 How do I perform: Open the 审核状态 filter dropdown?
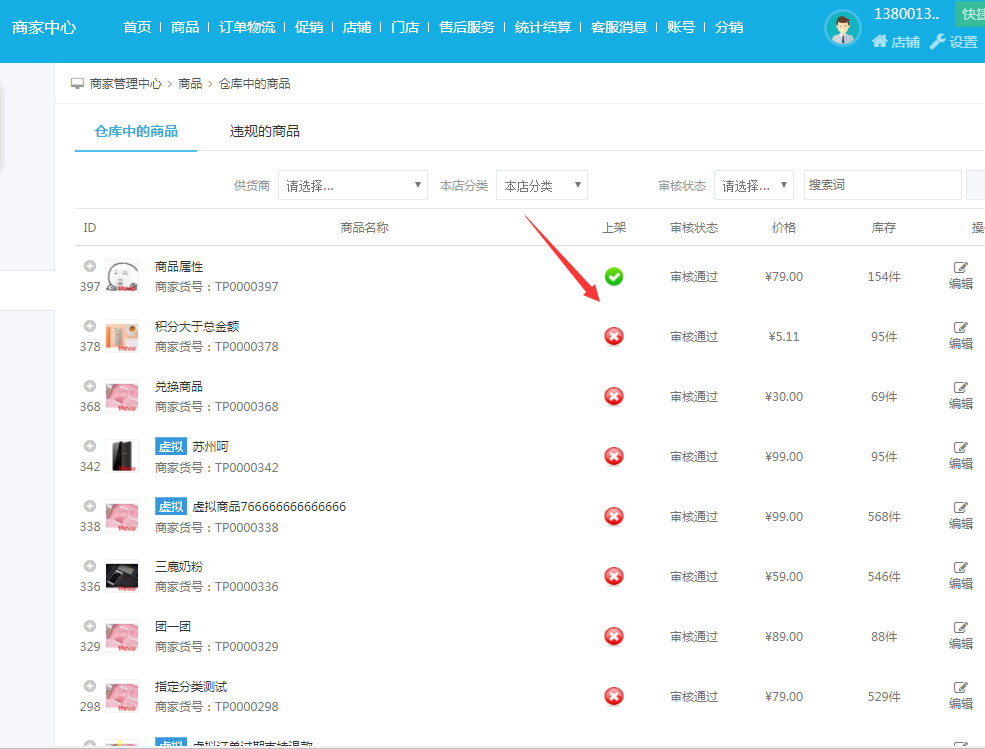pos(753,186)
